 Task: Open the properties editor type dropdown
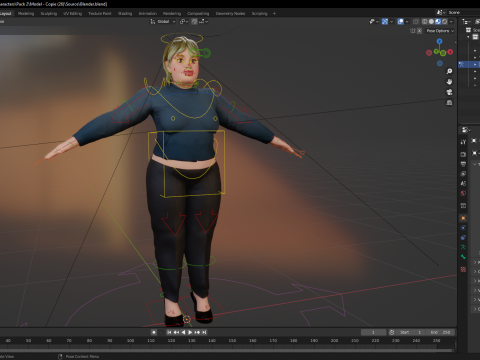pyautogui.click(x=466, y=129)
